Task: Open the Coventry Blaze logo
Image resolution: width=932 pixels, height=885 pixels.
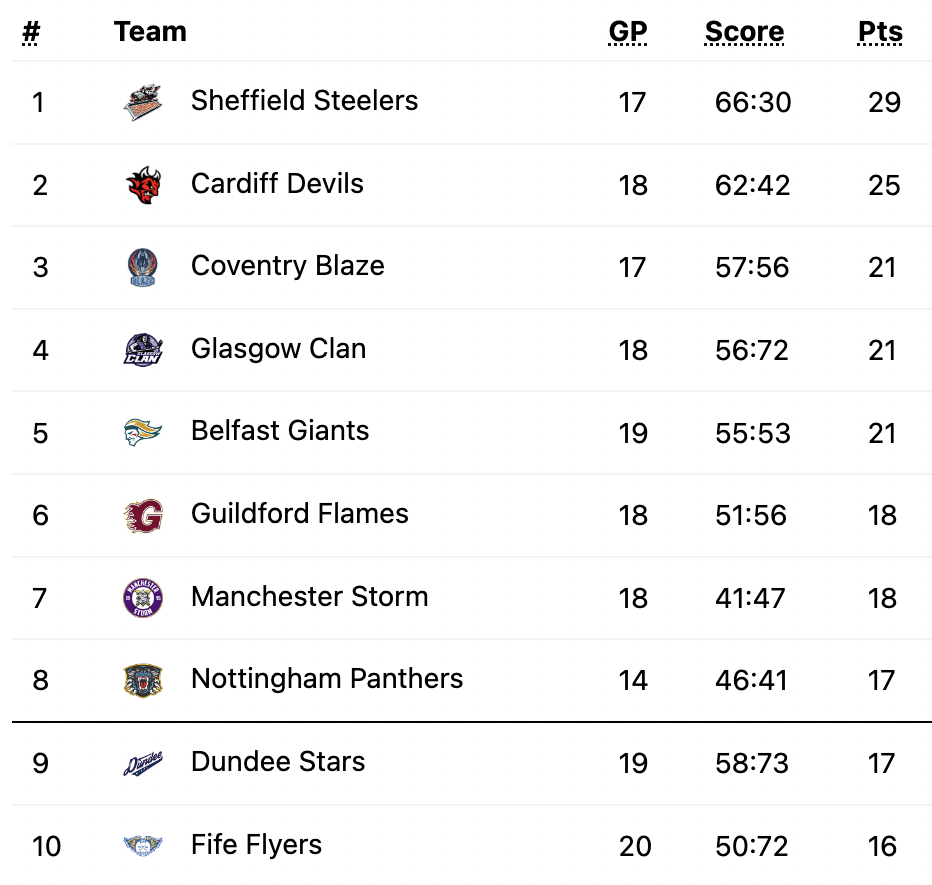Action: (143, 267)
